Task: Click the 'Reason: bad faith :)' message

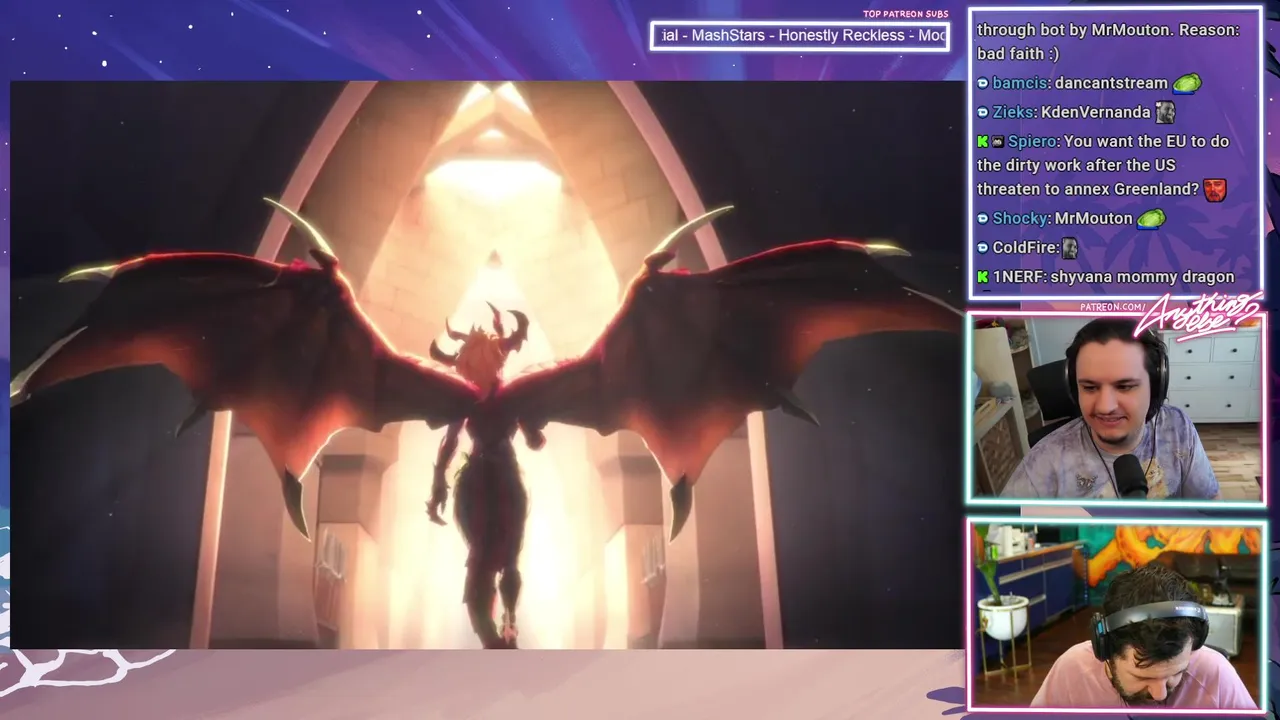Action: 1108,42
